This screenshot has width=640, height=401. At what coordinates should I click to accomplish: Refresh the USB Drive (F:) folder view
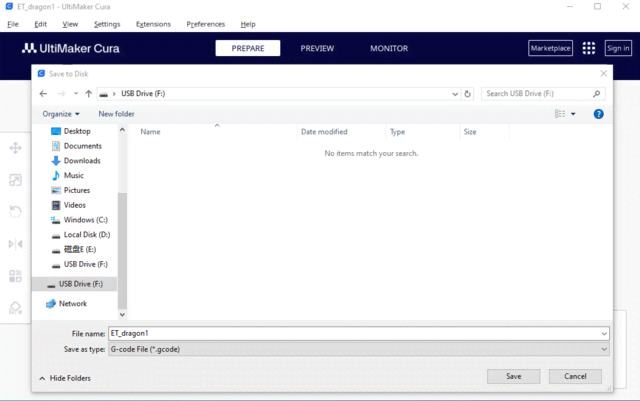(468, 94)
